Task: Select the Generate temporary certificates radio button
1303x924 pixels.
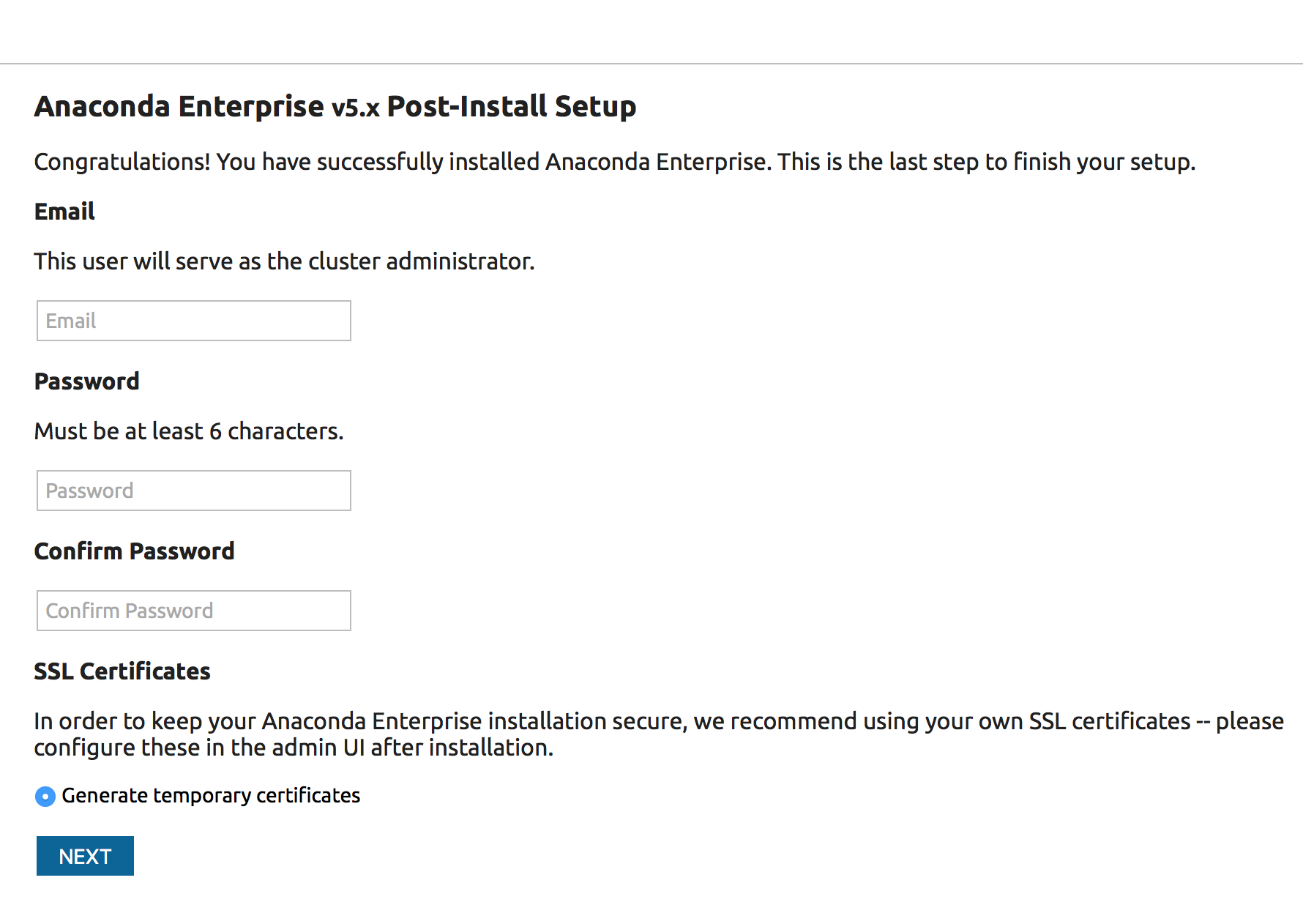Action: [45, 797]
